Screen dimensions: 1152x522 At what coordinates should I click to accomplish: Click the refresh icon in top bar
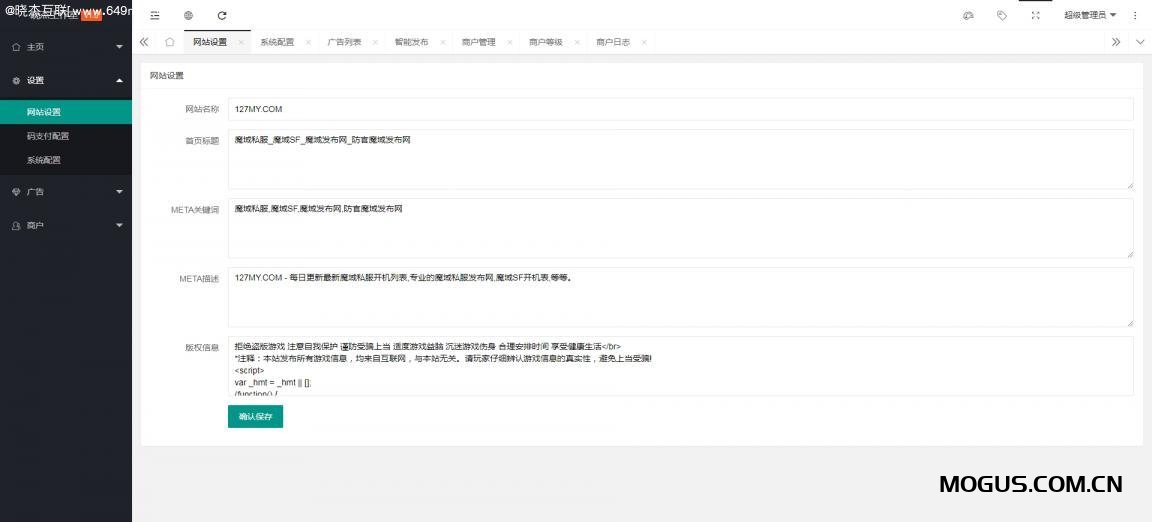click(x=222, y=15)
